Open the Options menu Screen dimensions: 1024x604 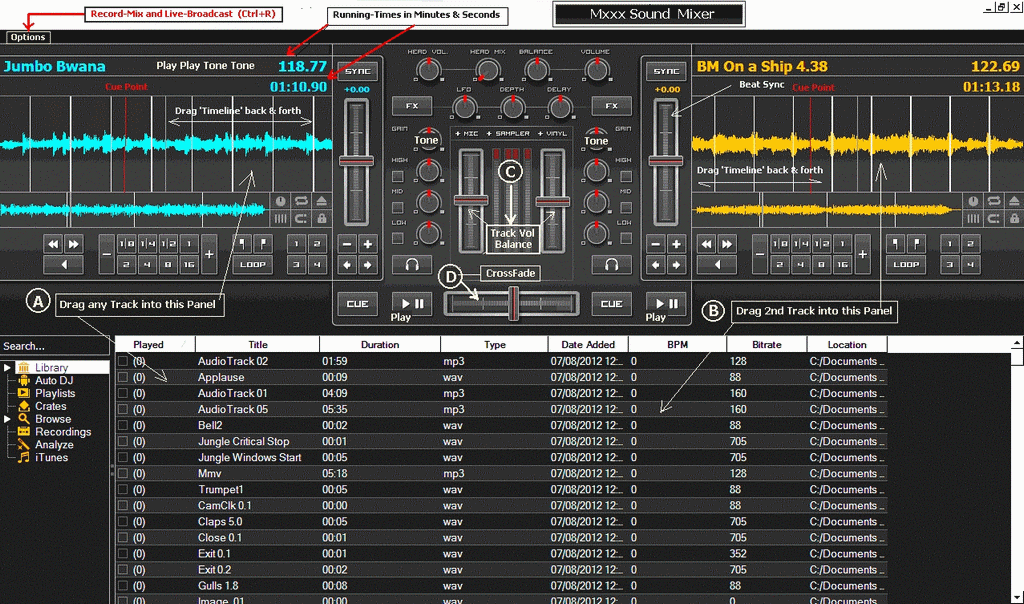[28, 37]
